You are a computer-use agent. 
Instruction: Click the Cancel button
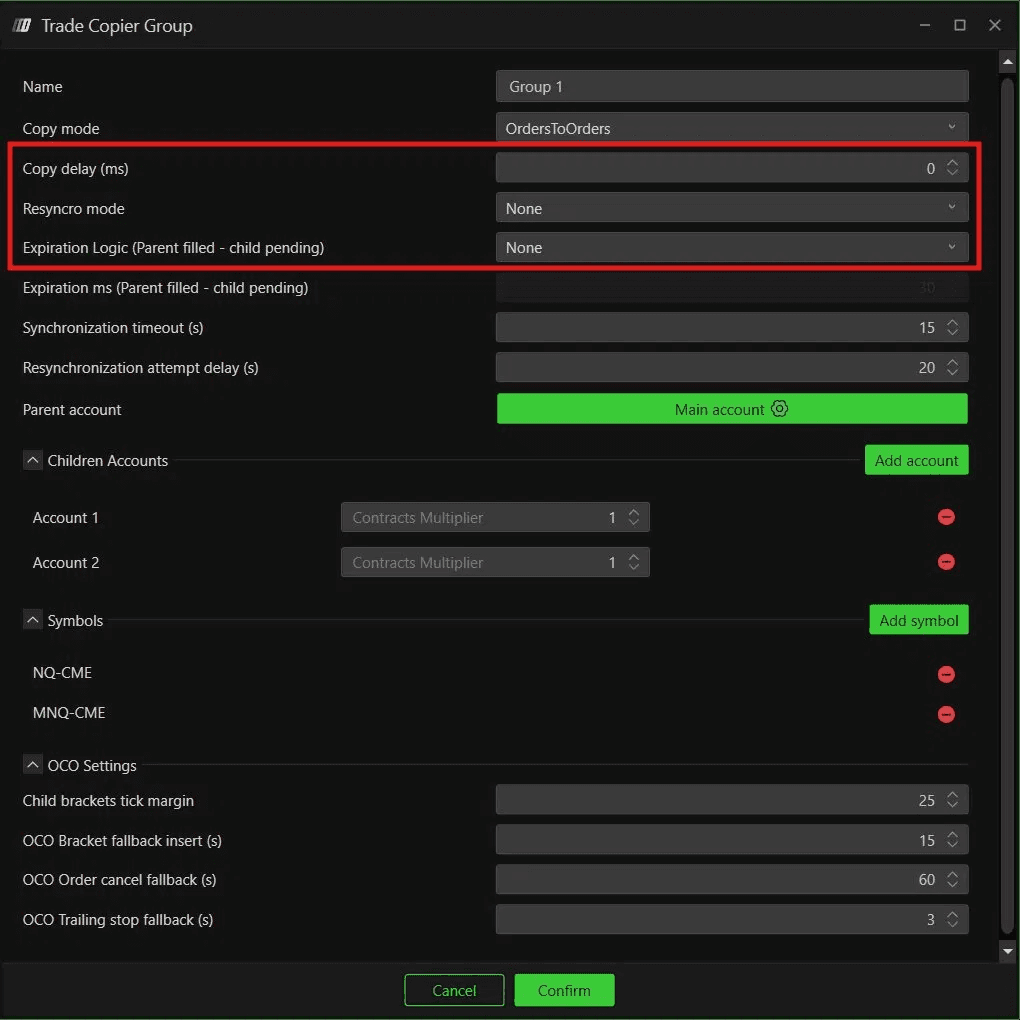pyautogui.click(x=454, y=990)
